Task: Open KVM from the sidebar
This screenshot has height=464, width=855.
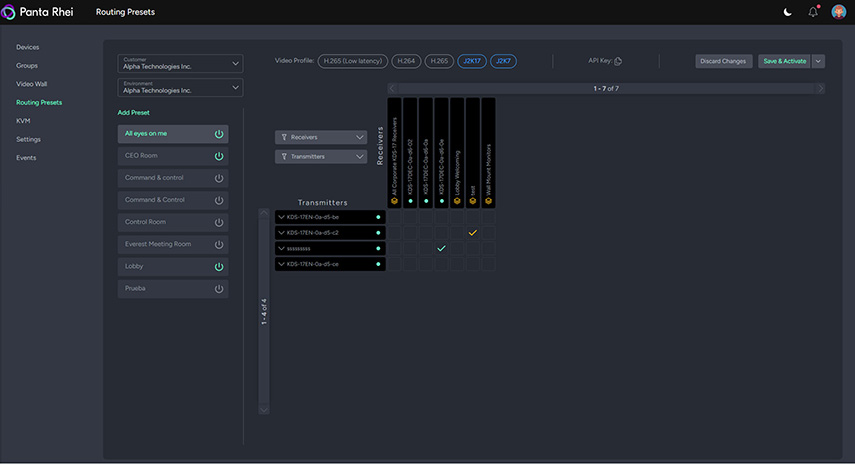Action: point(23,120)
